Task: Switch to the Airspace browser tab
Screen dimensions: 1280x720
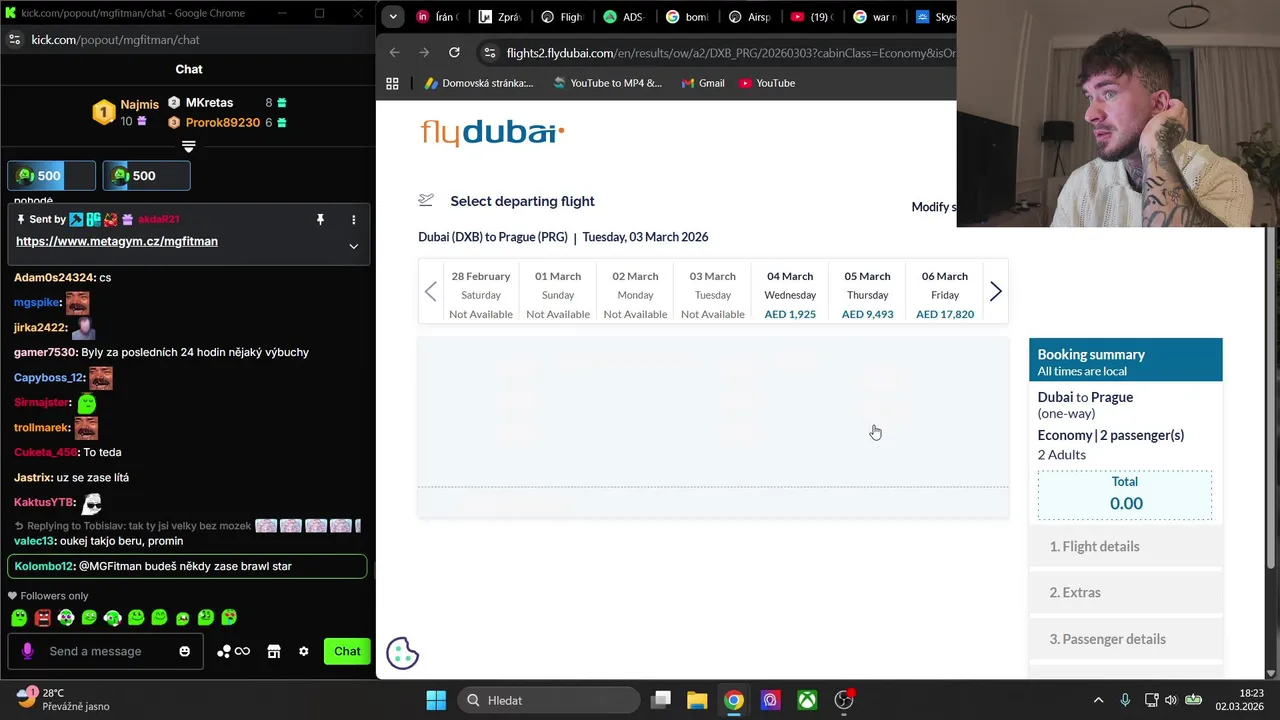Action: coord(749,17)
